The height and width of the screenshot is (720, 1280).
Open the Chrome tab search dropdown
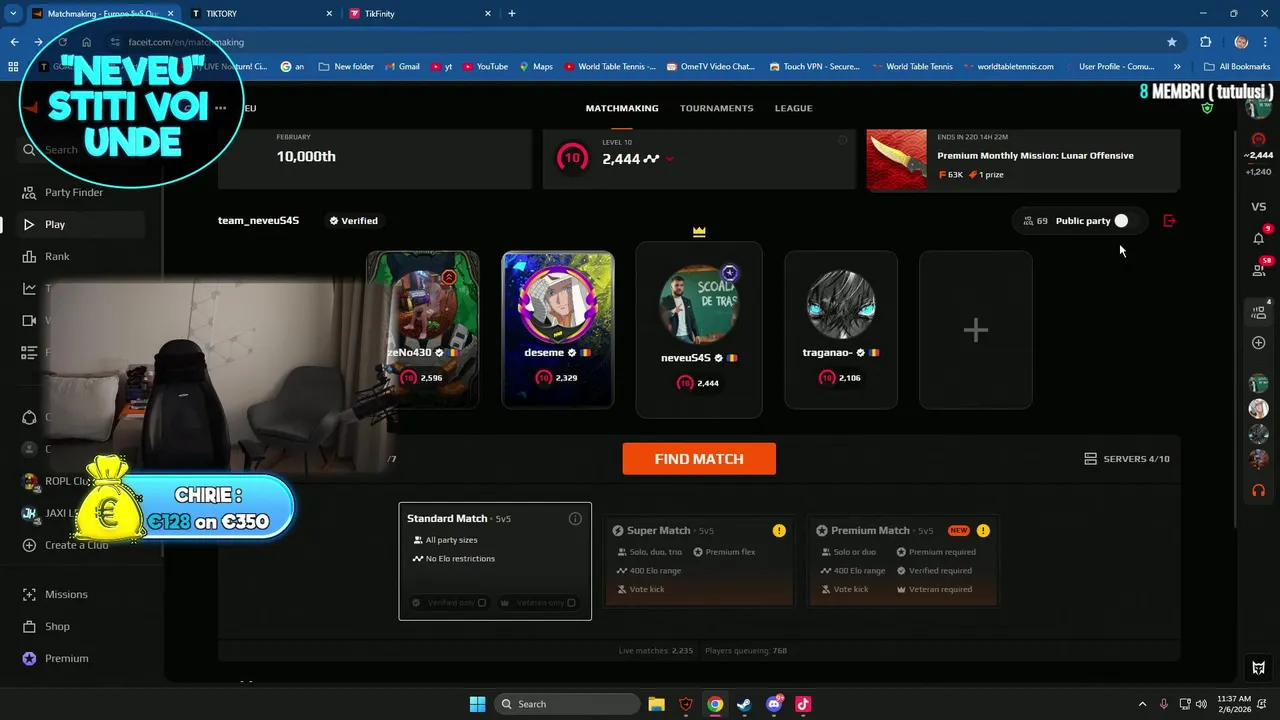[13, 14]
